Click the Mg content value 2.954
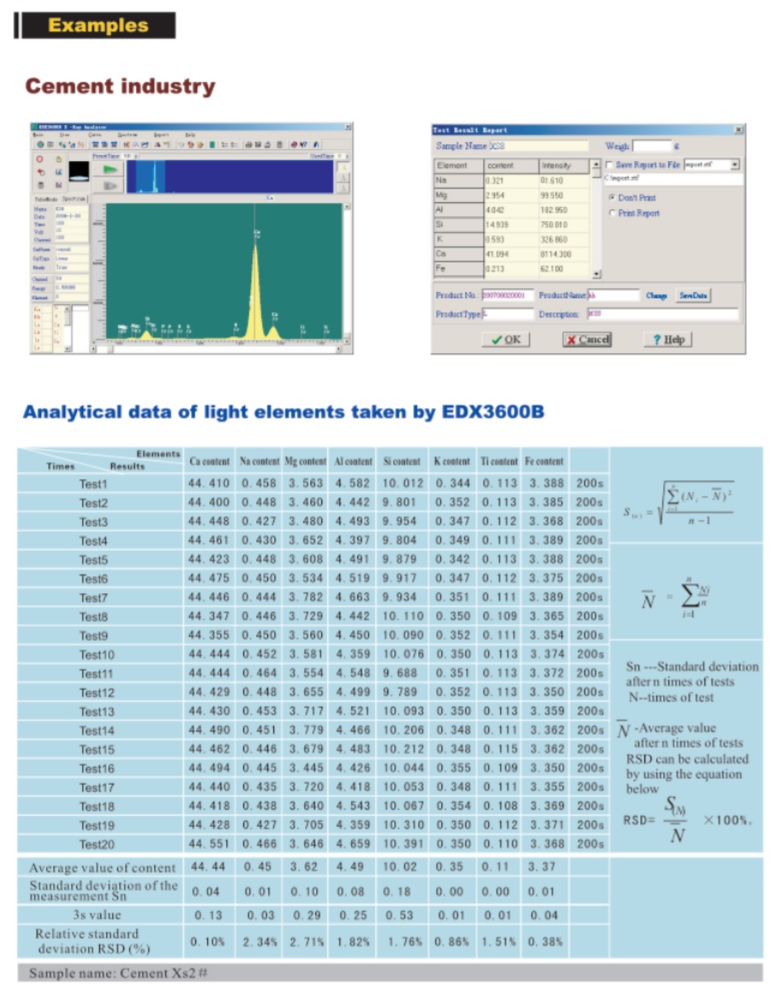Viewport: 783px width, 992px height. pyautogui.click(x=495, y=195)
